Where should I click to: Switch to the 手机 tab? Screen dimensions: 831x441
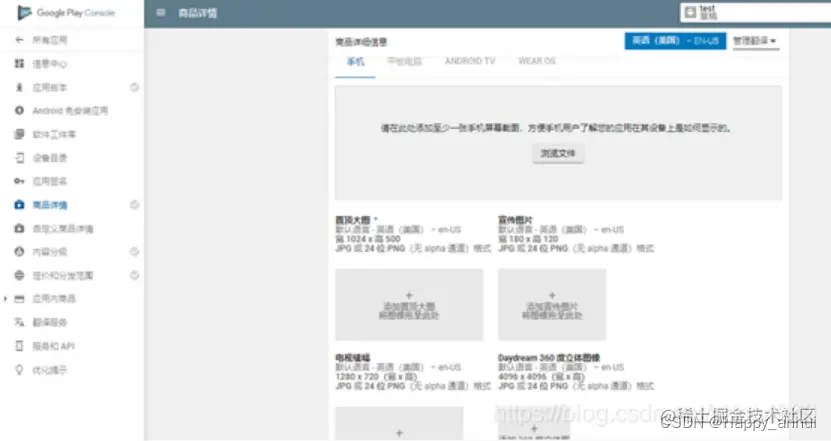click(355, 62)
